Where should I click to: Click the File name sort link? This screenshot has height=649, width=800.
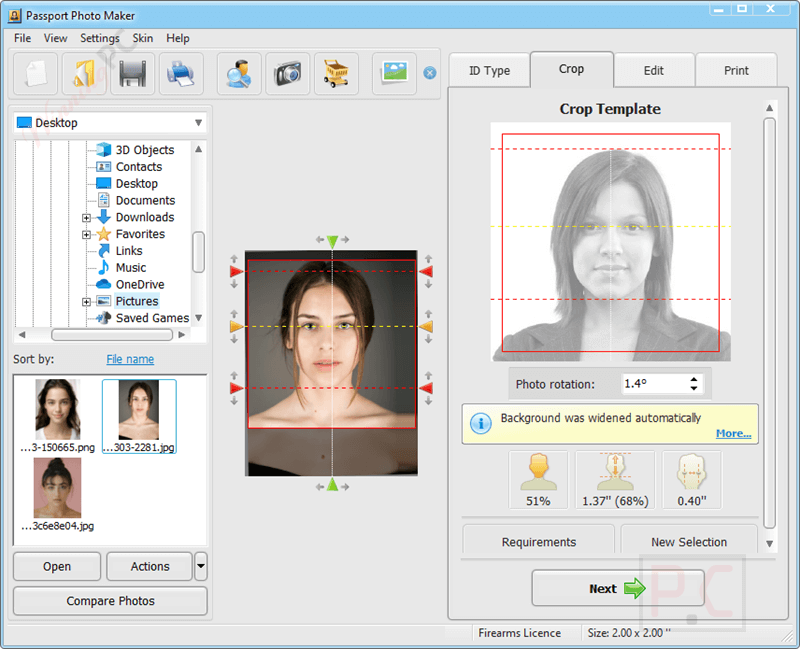coord(130,359)
